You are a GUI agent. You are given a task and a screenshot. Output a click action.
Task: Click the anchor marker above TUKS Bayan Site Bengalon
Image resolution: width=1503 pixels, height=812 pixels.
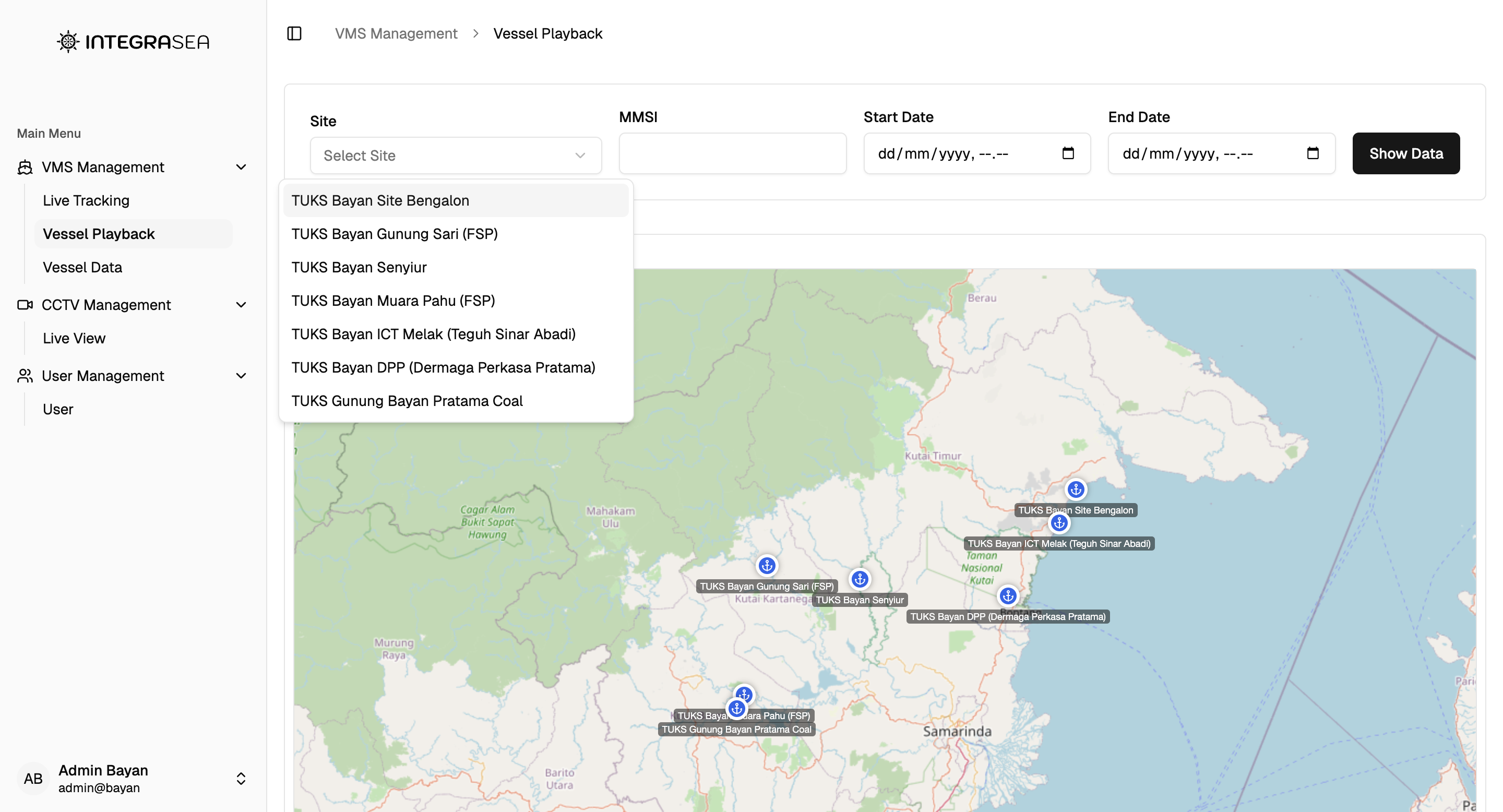pyautogui.click(x=1076, y=489)
